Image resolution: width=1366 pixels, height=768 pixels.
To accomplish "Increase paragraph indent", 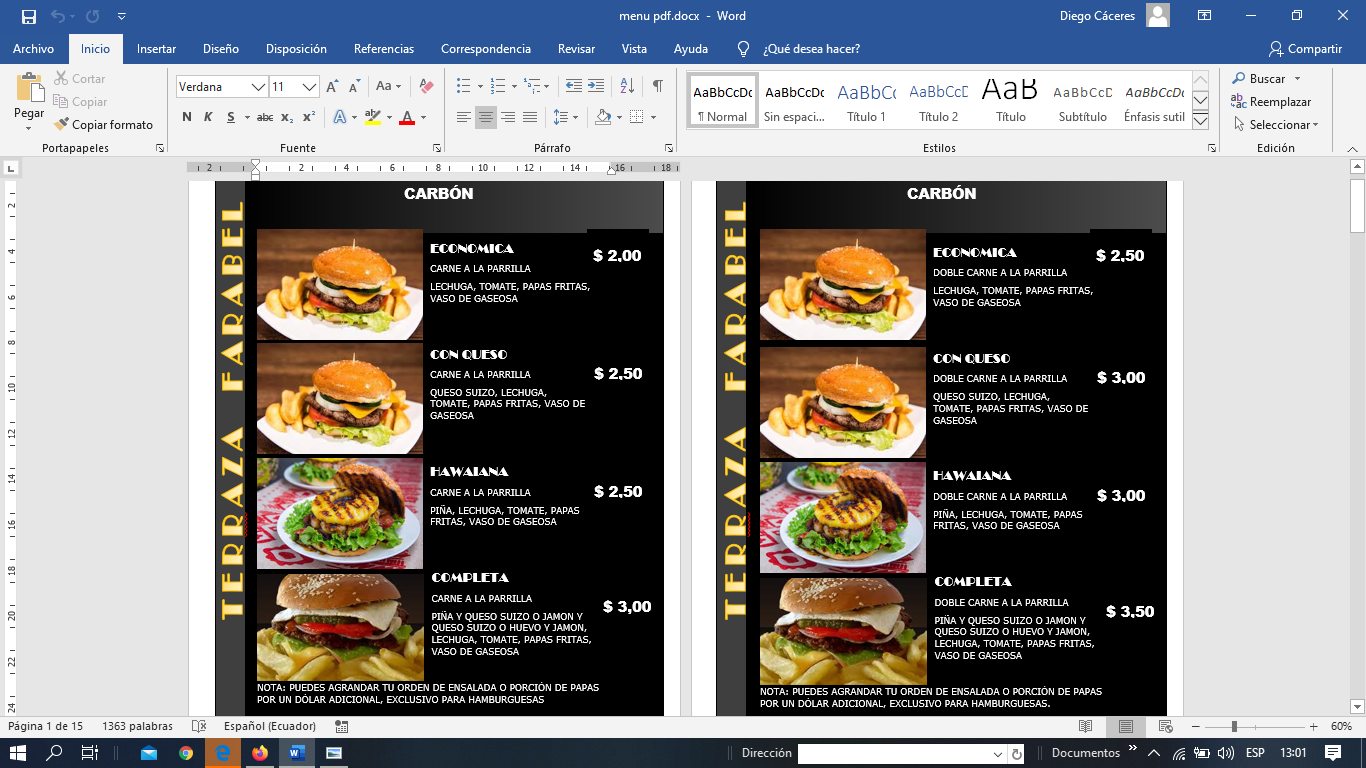I will click(x=595, y=86).
